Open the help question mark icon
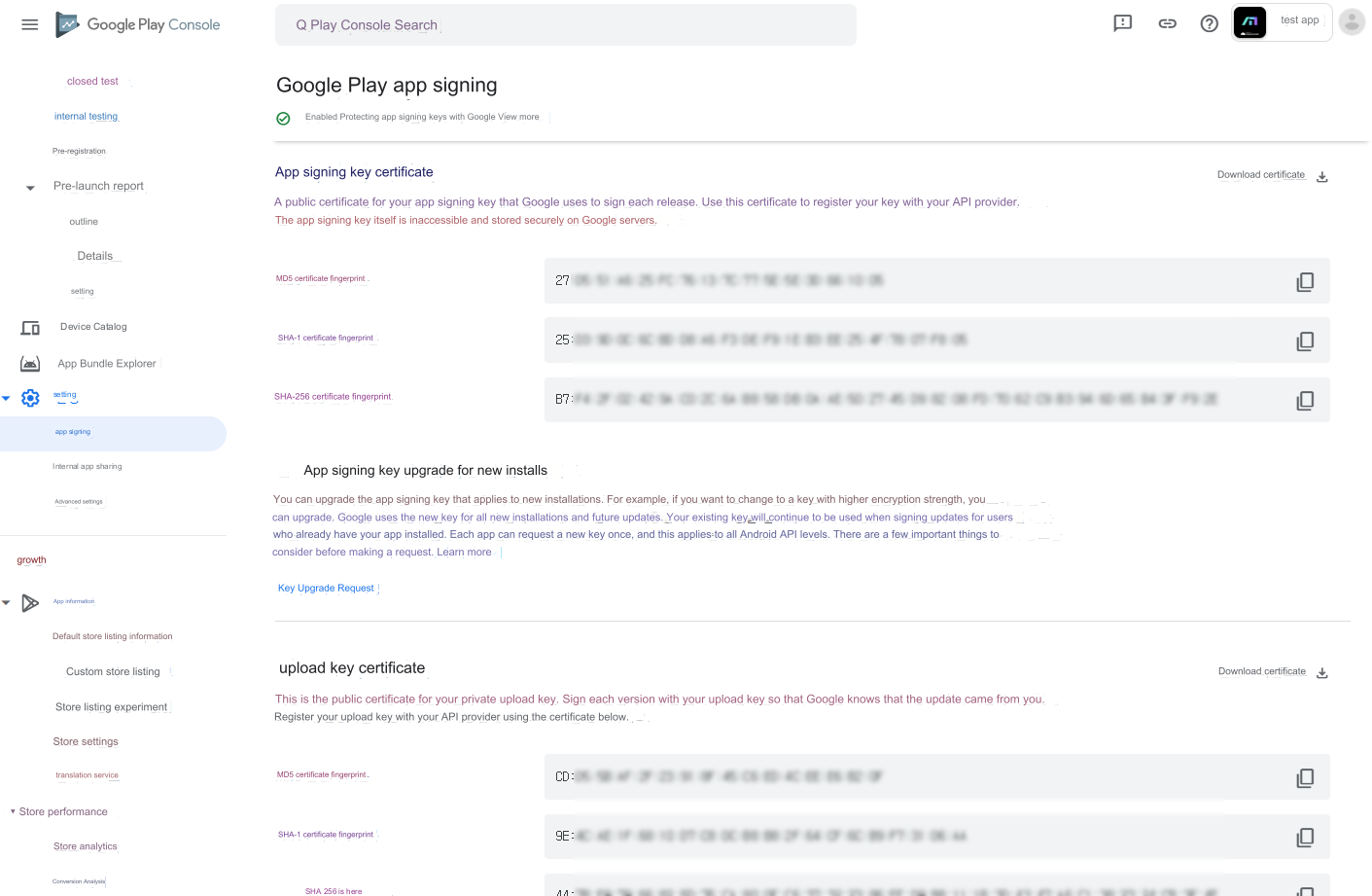The height and width of the screenshot is (896, 1372). tap(1210, 23)
